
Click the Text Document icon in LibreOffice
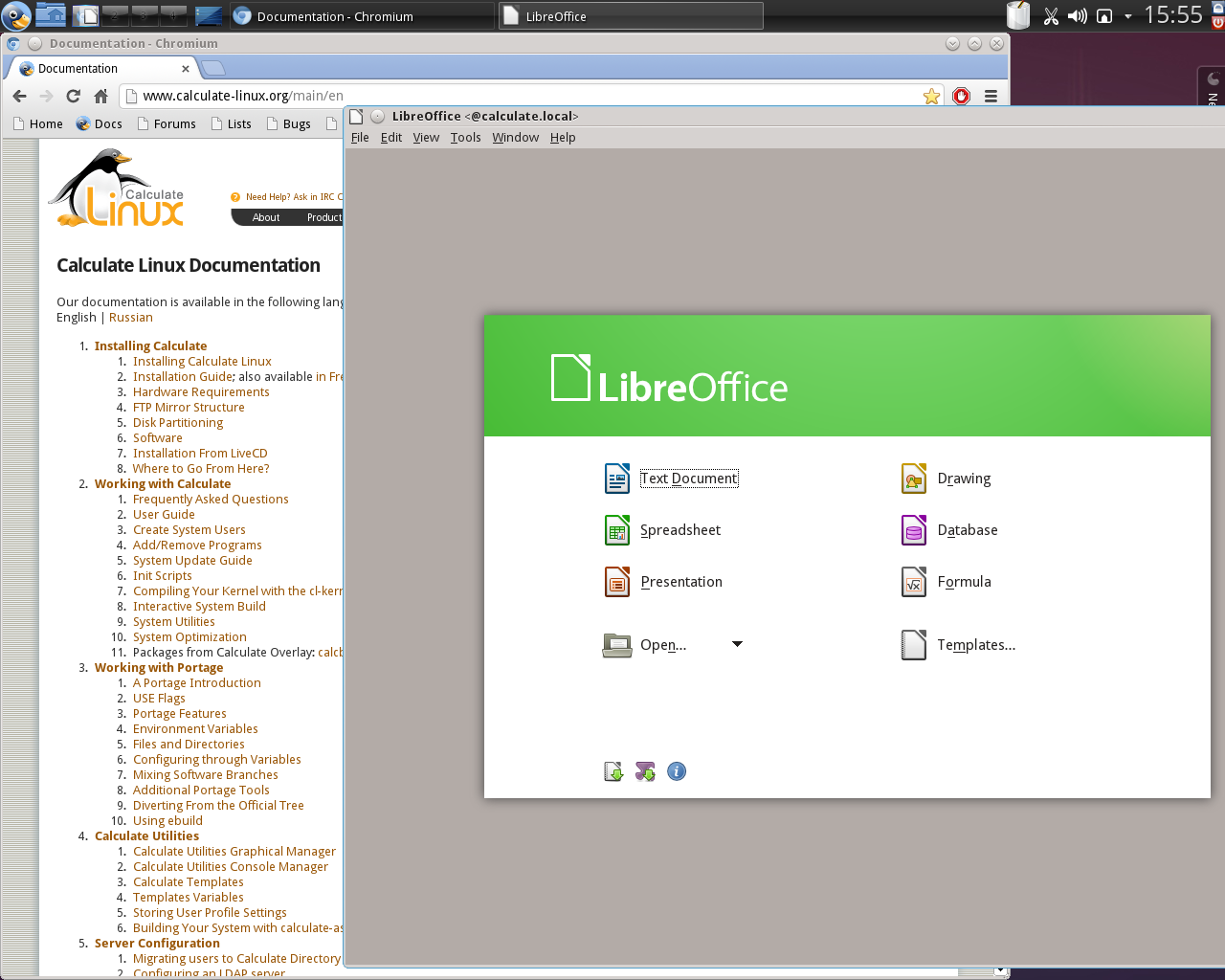617,479
